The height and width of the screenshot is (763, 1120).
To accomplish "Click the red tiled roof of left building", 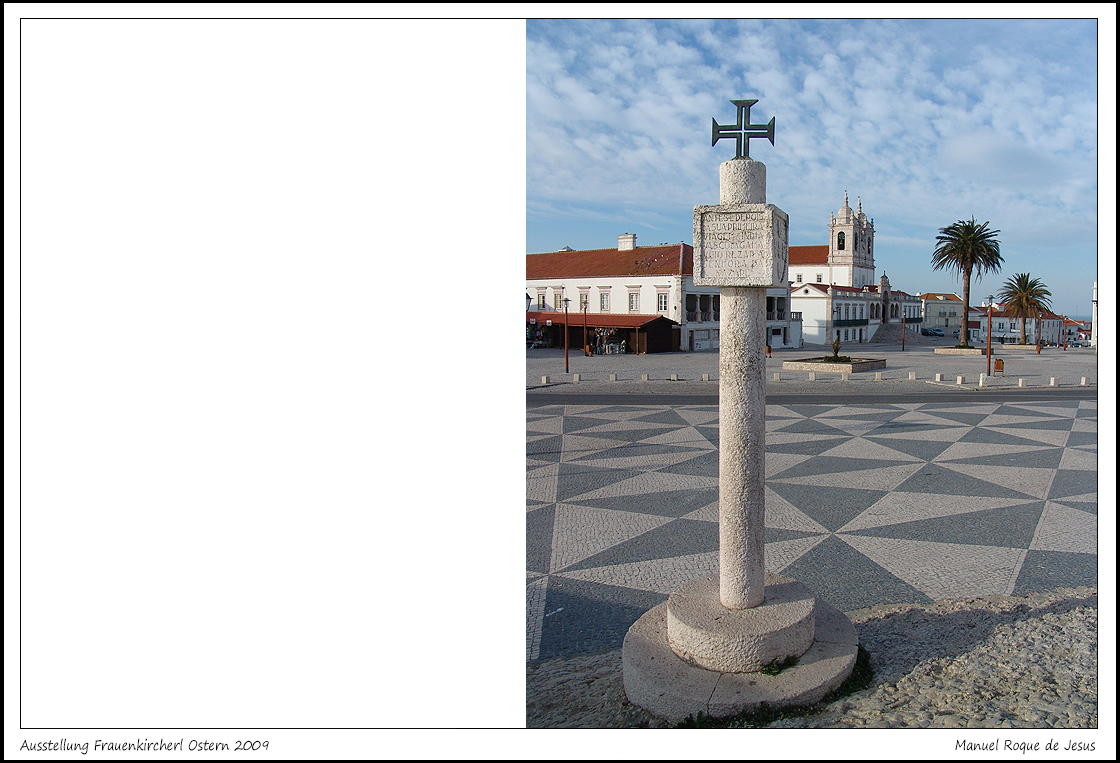I will [x=608, y=262].
